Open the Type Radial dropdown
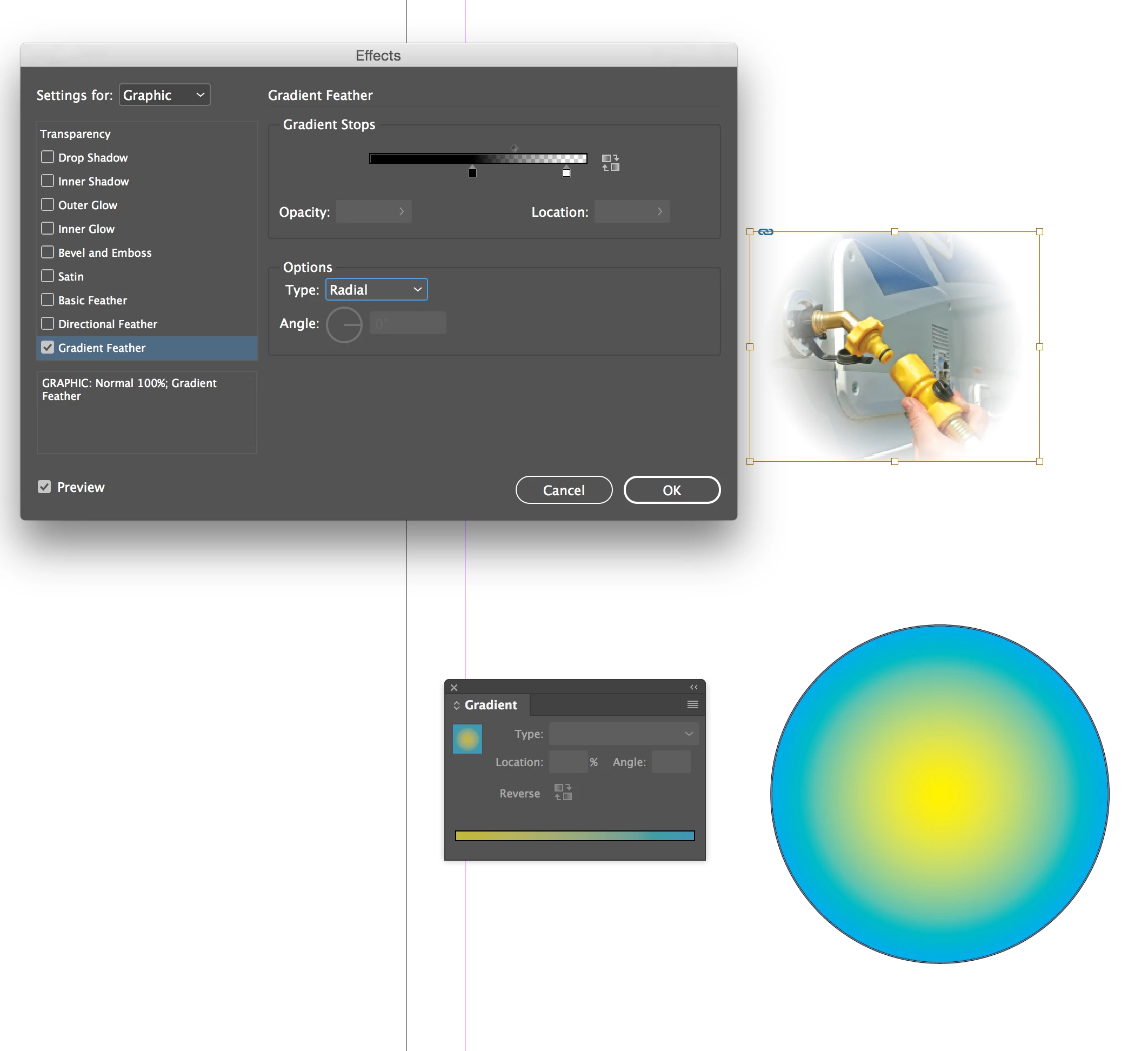Viewport: 1148px width, 1051px height. point(376,290)
